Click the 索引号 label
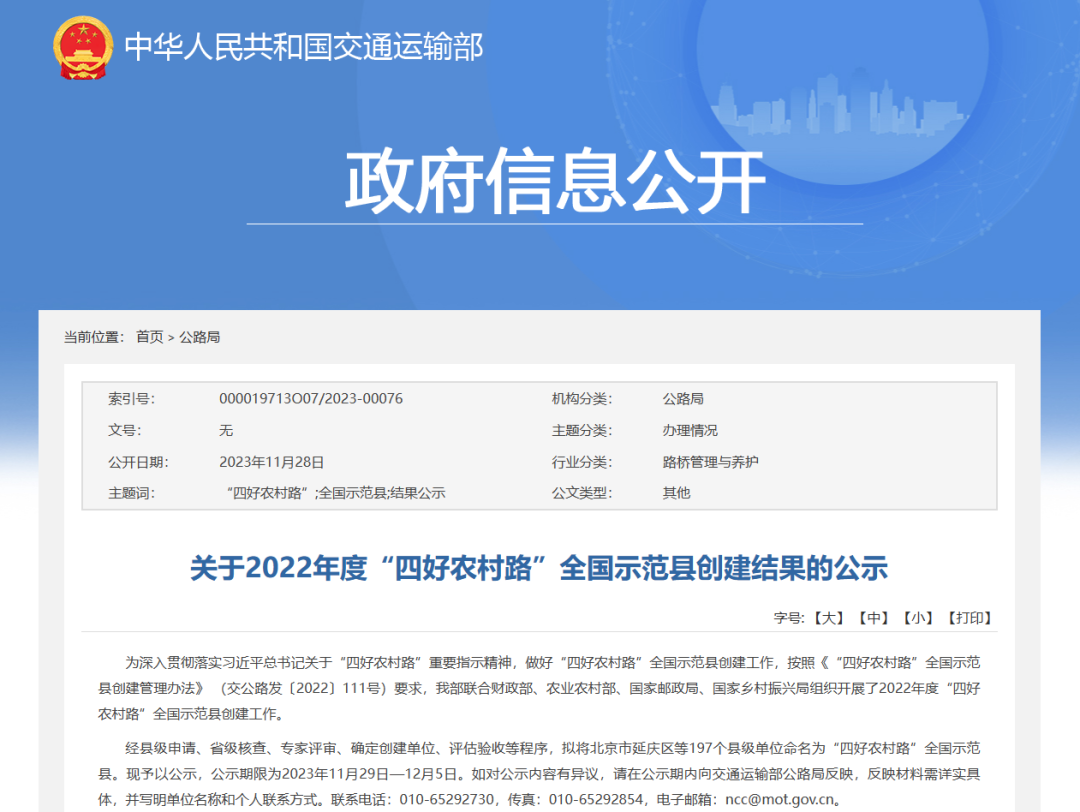The image size is (1080, 812). click(131, 399)
